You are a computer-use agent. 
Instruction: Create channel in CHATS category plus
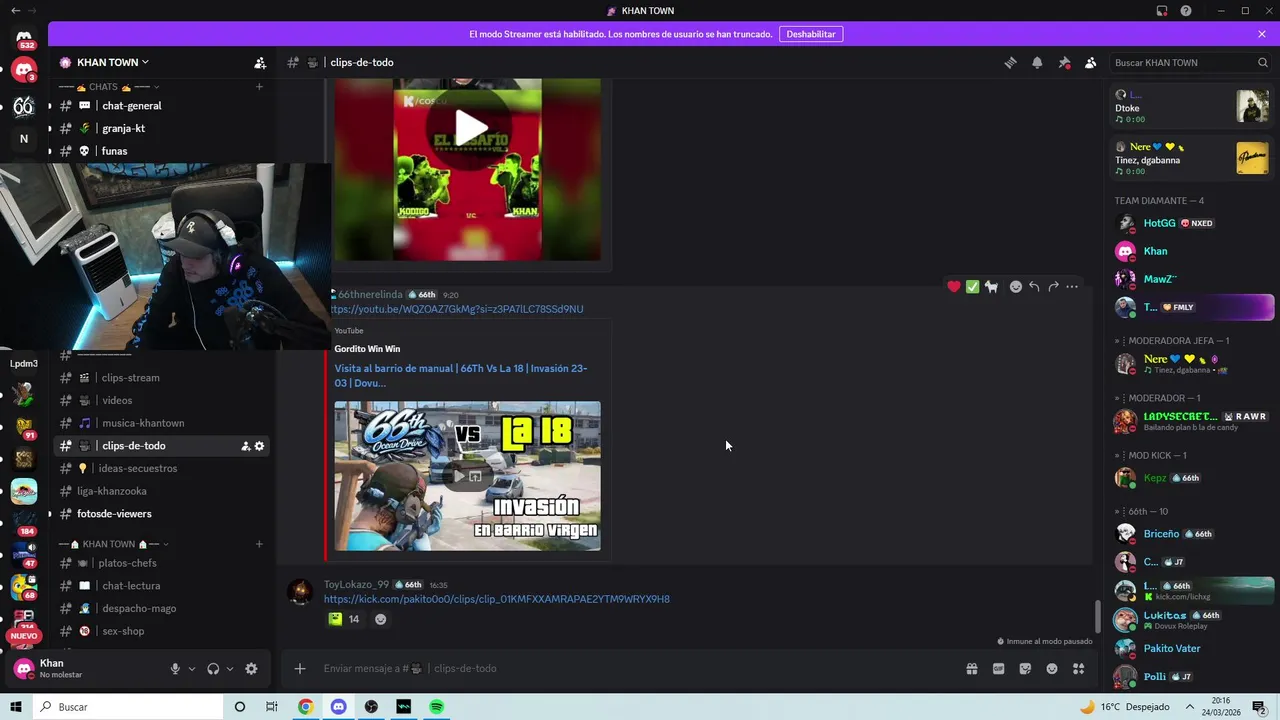coord(259,87)
